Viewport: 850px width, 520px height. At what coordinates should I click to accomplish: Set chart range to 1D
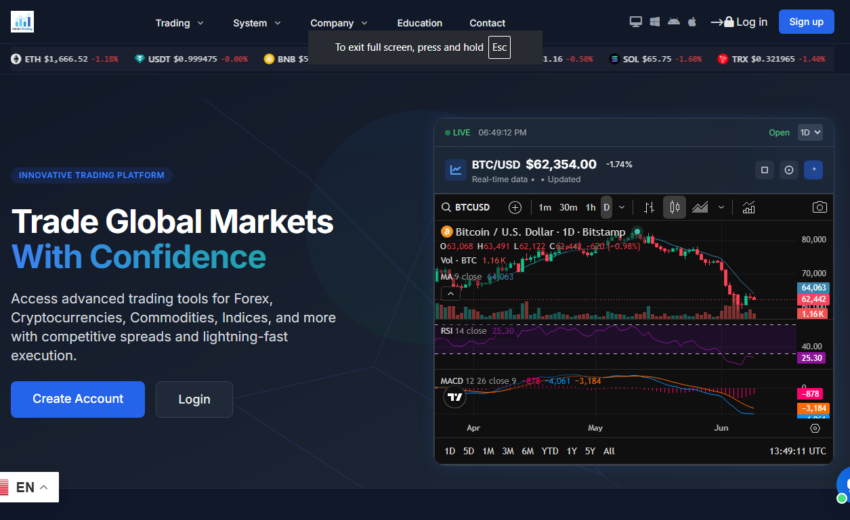(450, 451)
